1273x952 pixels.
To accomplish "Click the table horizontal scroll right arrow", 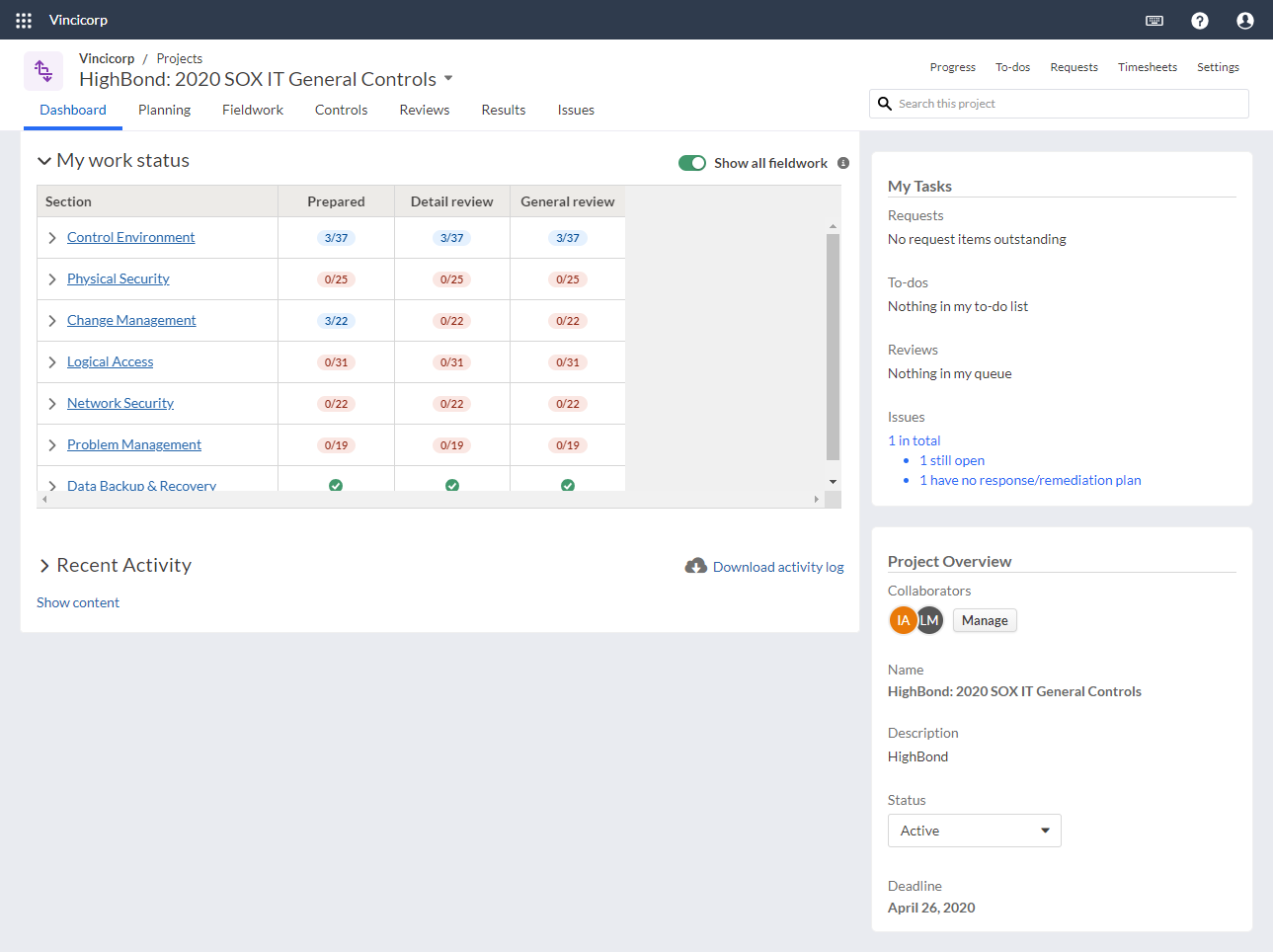I will pyautogui.click(x=816, y=500).
